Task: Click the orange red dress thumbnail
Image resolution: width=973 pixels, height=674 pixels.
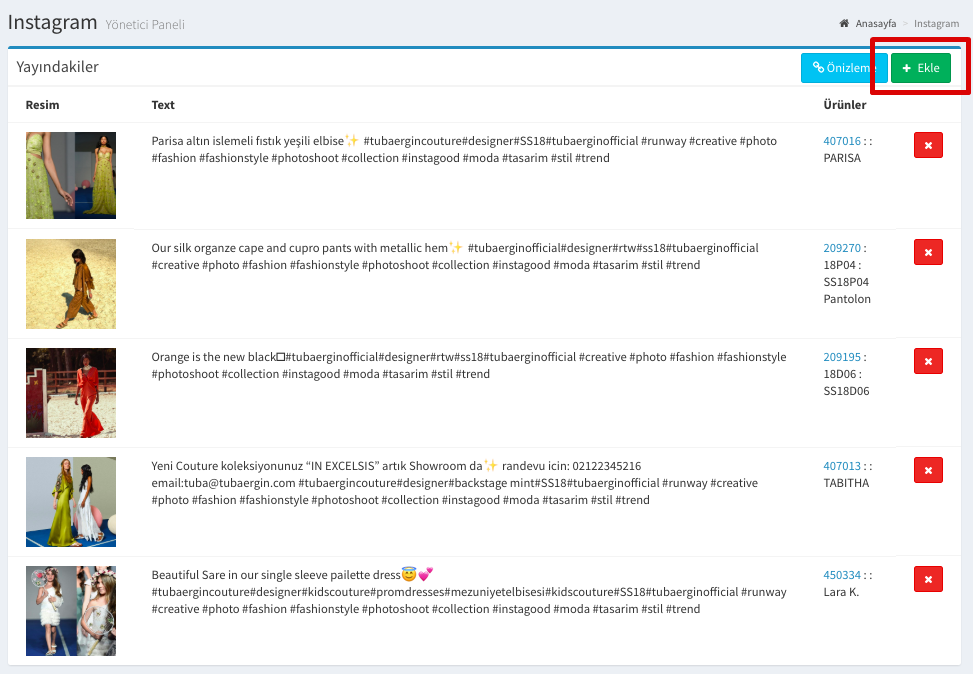Action: tap(71, 392)
